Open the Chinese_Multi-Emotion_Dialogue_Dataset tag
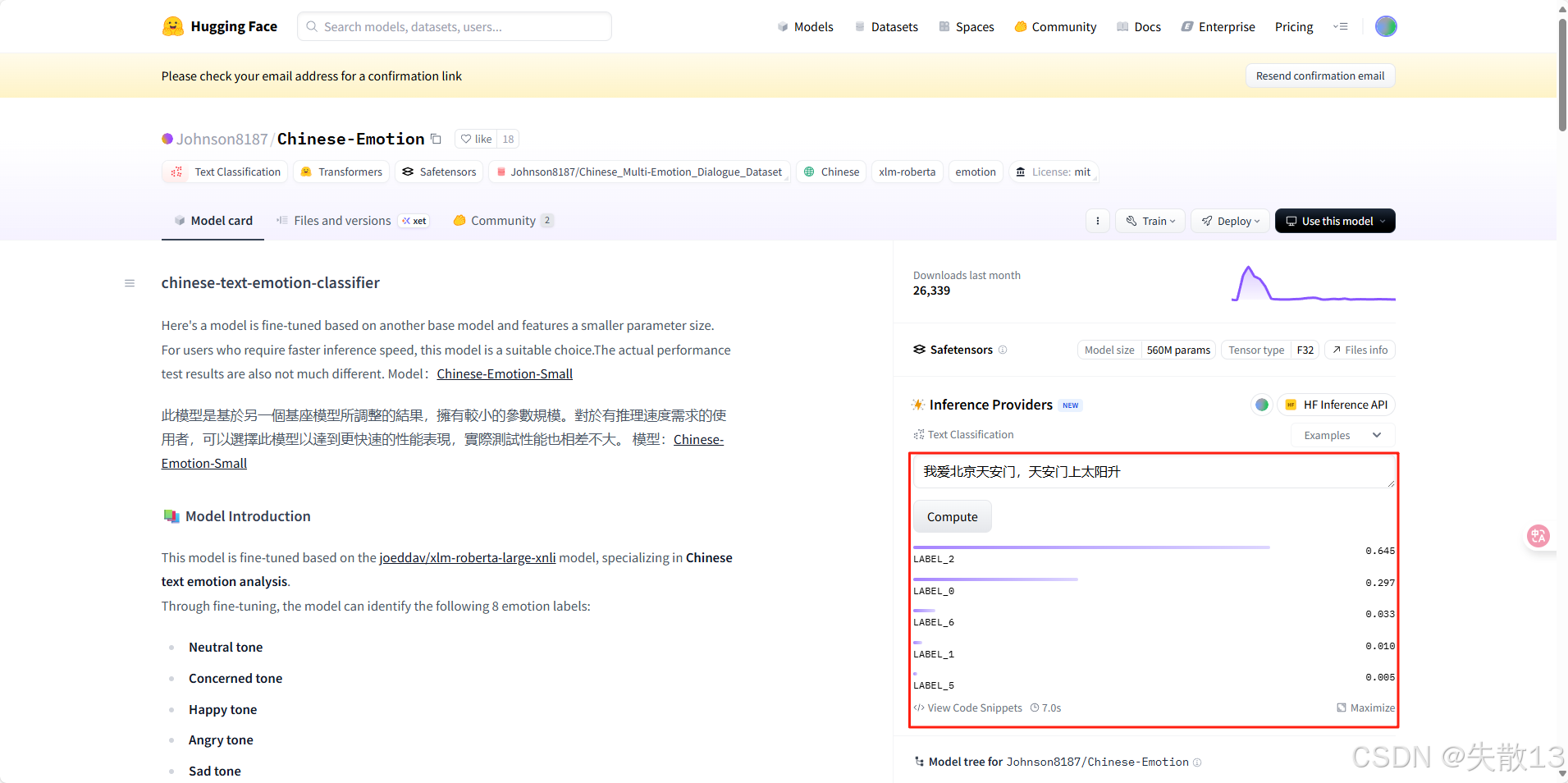The image size is (1568, 783). [640, 172]
